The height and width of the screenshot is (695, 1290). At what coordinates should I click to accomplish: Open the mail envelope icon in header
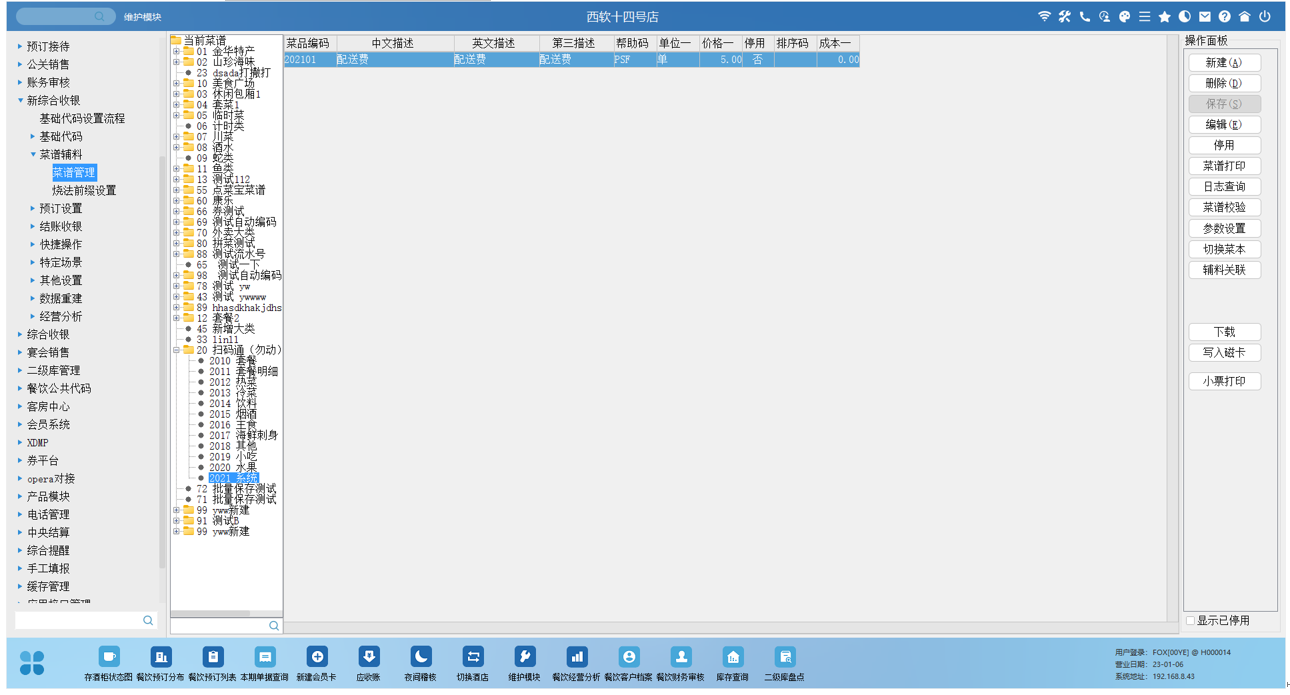(x=1204, y=17)
